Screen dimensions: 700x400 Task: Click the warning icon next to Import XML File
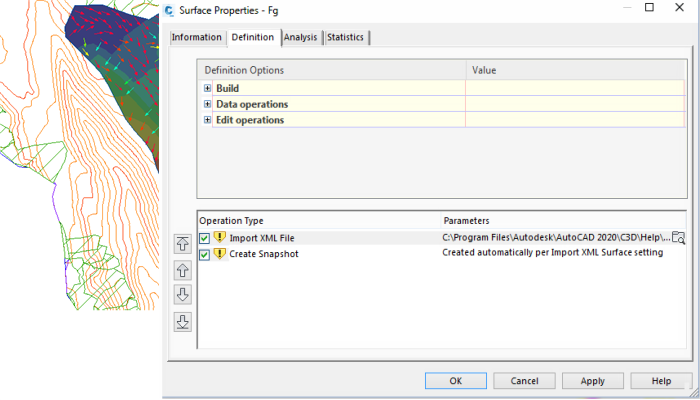(220, 238)
